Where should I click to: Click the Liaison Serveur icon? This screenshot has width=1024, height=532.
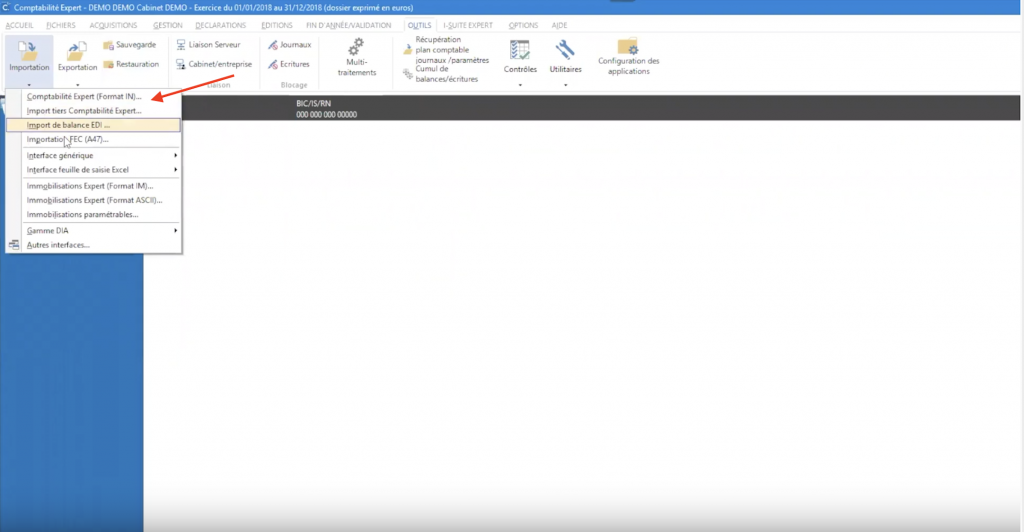click(x=181, y=44)
